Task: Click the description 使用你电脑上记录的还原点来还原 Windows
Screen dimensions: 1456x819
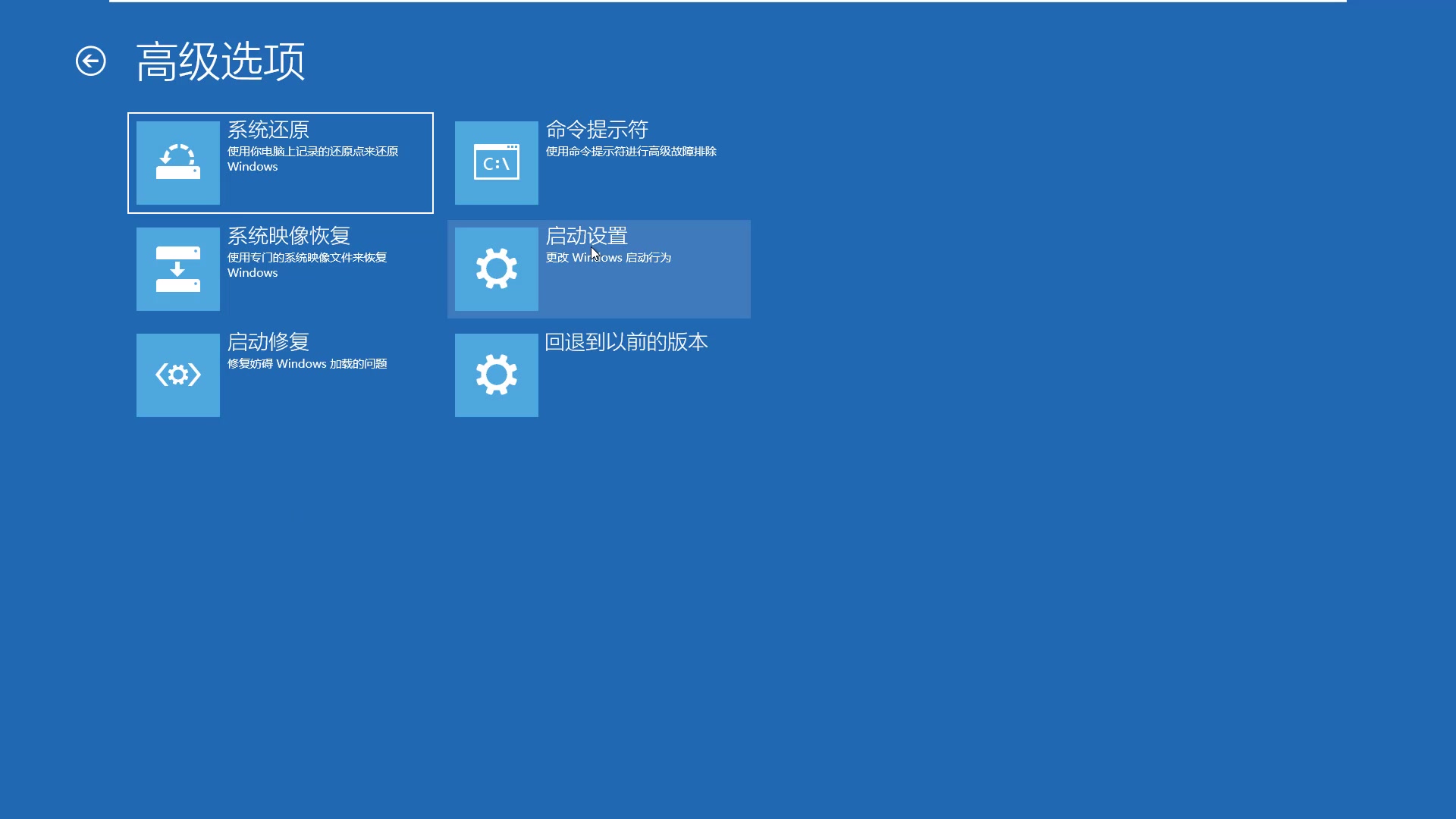Action: 312,158
